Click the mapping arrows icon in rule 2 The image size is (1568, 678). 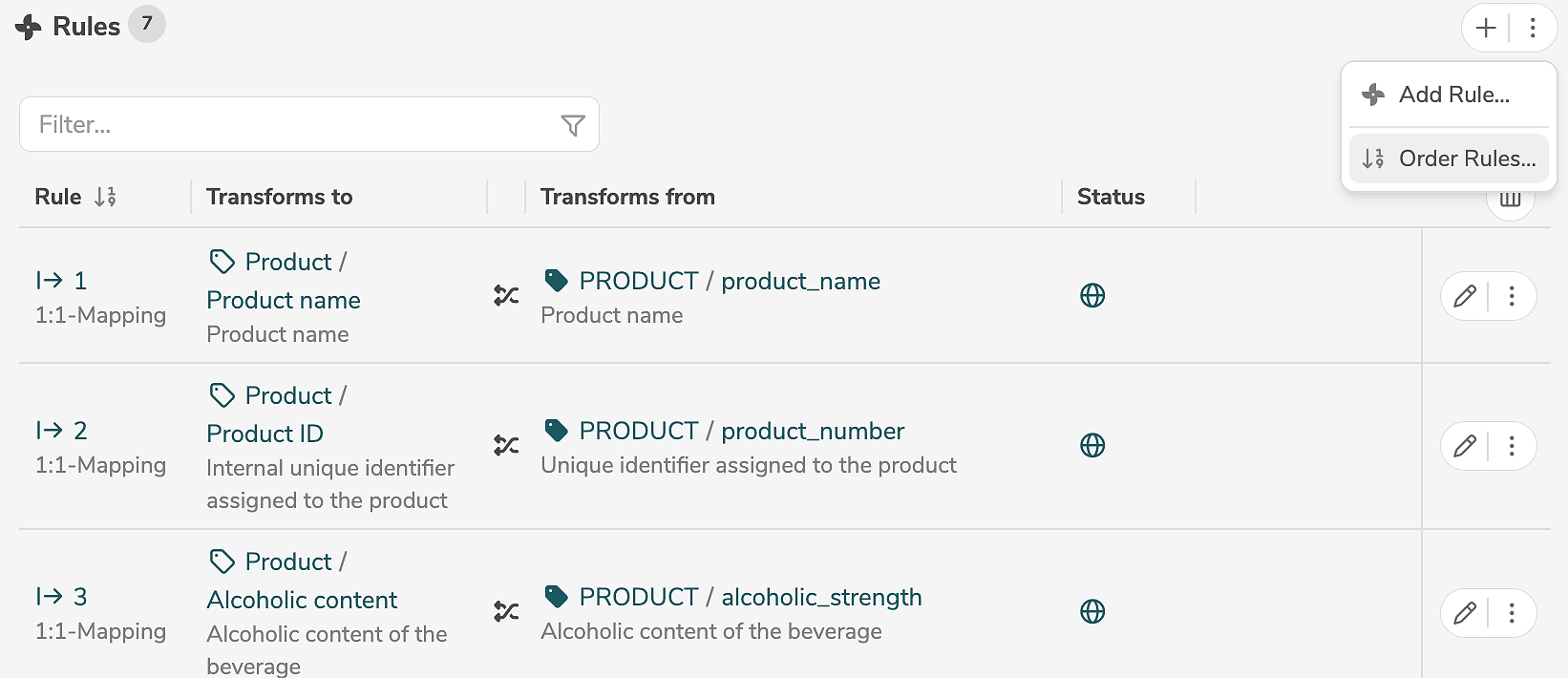(x=506, y=446)
